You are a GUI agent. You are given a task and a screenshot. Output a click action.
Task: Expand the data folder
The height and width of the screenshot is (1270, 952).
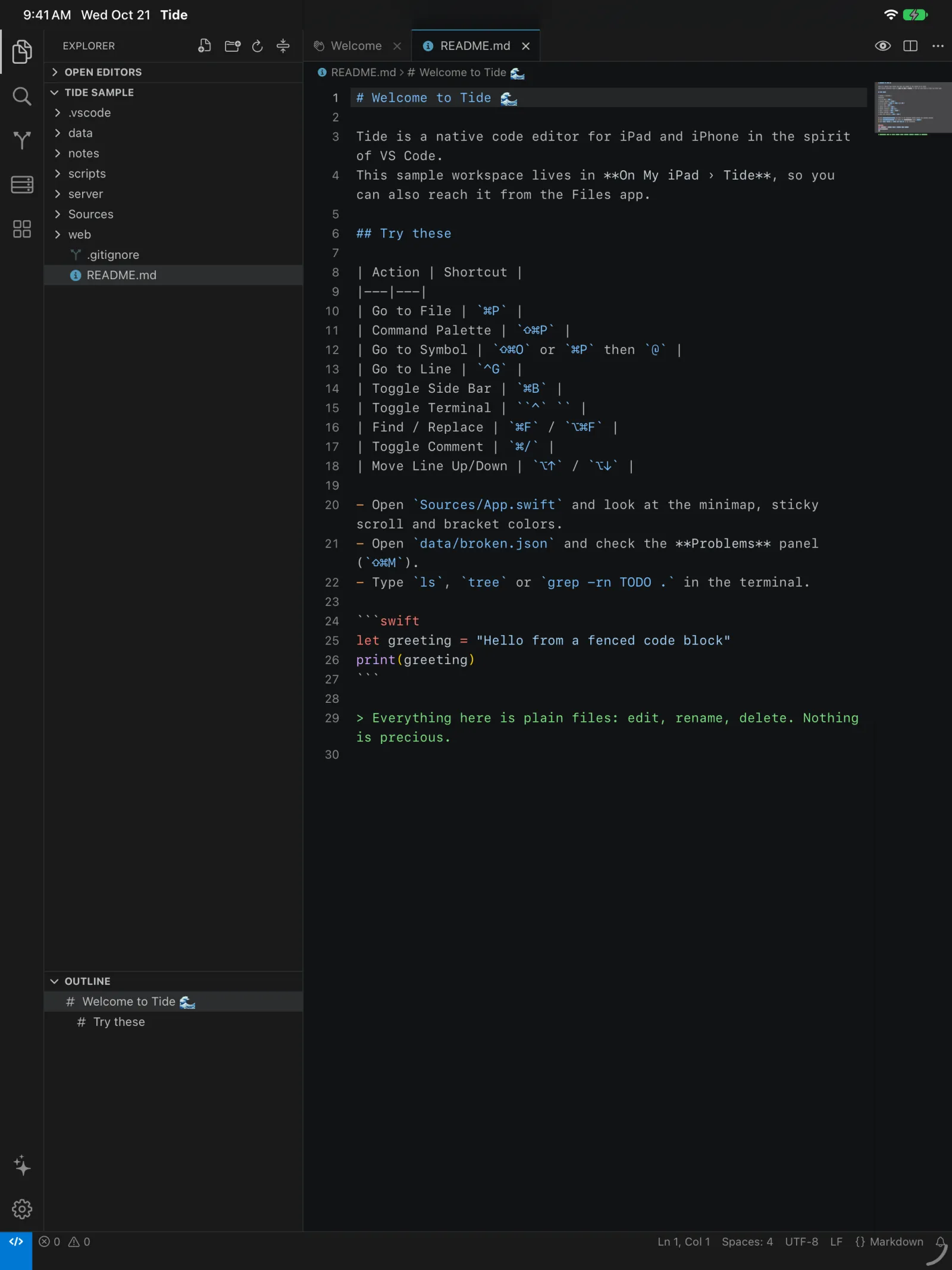pyautogui.click(x=173, y=133)
